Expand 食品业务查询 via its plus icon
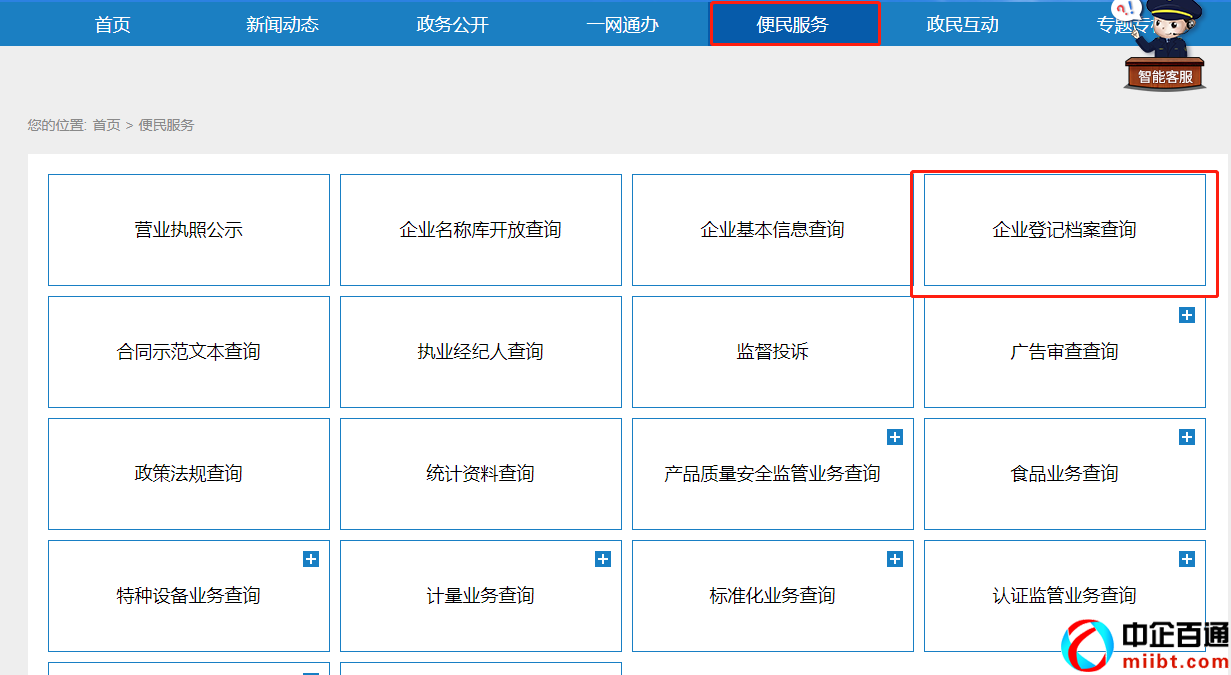 pyautogui.click(x=1186, y=437)
